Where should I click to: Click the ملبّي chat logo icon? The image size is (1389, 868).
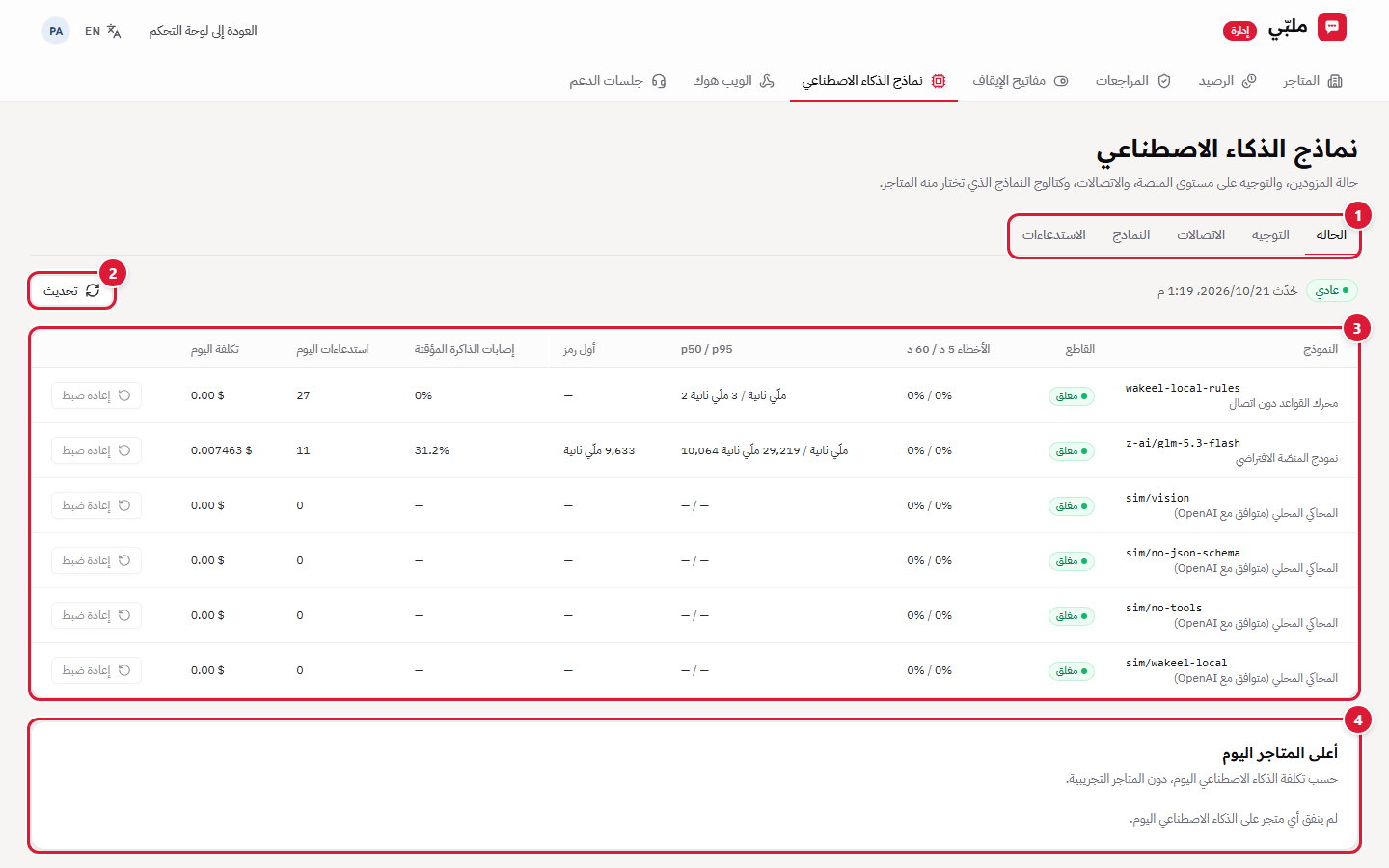point(1332,28)
